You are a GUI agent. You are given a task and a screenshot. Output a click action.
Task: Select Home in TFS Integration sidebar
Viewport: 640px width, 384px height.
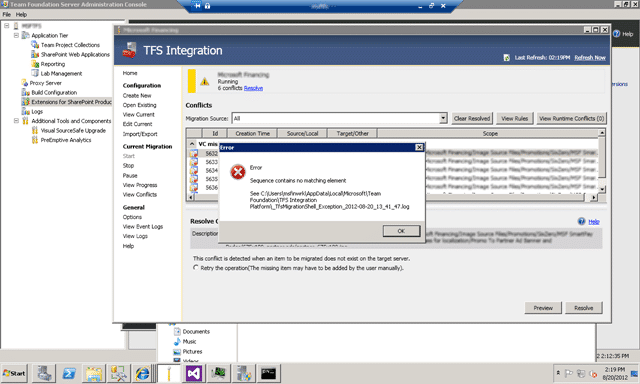130,73
